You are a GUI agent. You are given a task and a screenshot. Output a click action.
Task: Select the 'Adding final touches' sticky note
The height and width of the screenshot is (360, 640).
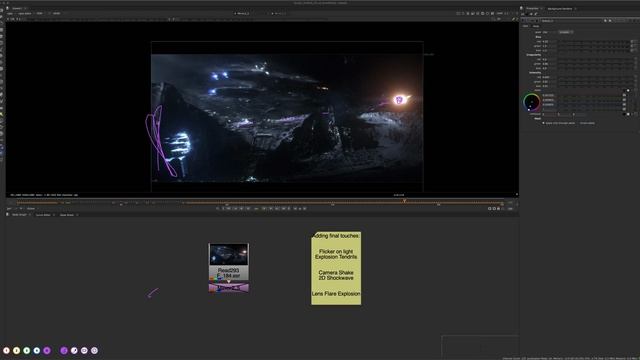336,268
